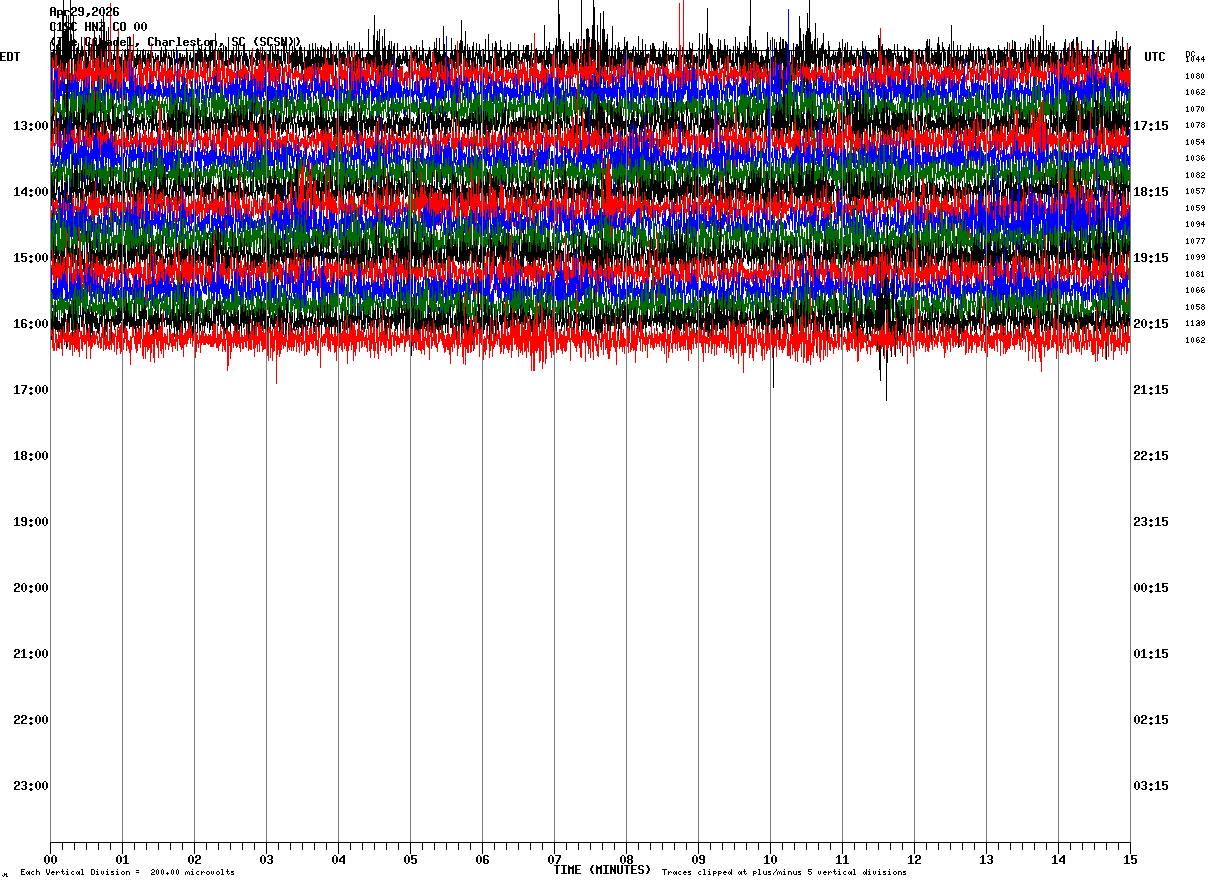
Task: Select the 20:15 UTC time label
Action: [x=1151, y=324]
